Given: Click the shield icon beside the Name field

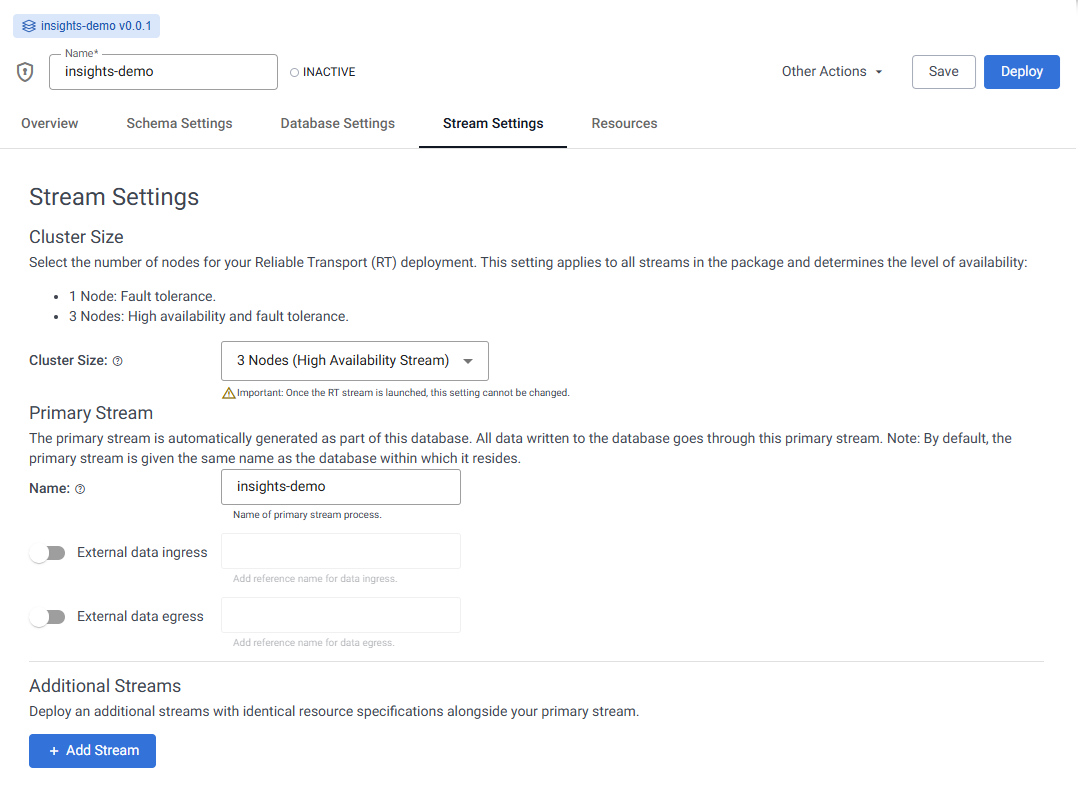Looking at the screenshot, I should (26, 72).
